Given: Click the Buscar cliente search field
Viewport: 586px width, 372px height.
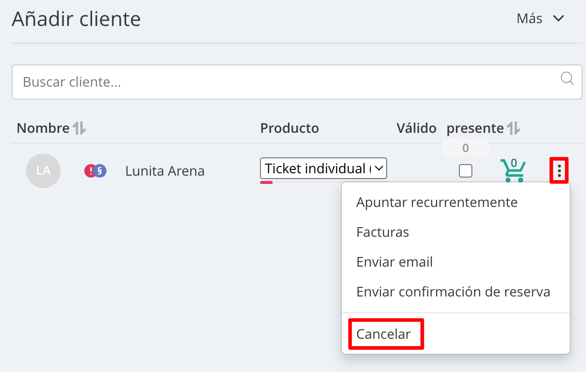Looking at the screenshot, I should [x=297, y=82].
